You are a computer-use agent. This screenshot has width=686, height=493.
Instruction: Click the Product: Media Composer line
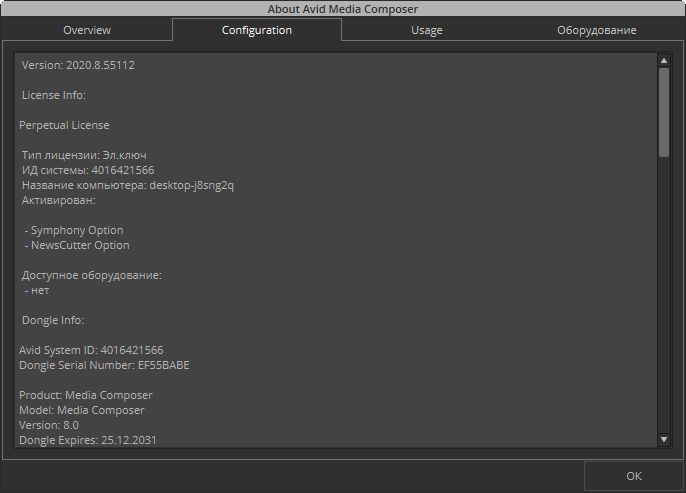click(86, 395)
